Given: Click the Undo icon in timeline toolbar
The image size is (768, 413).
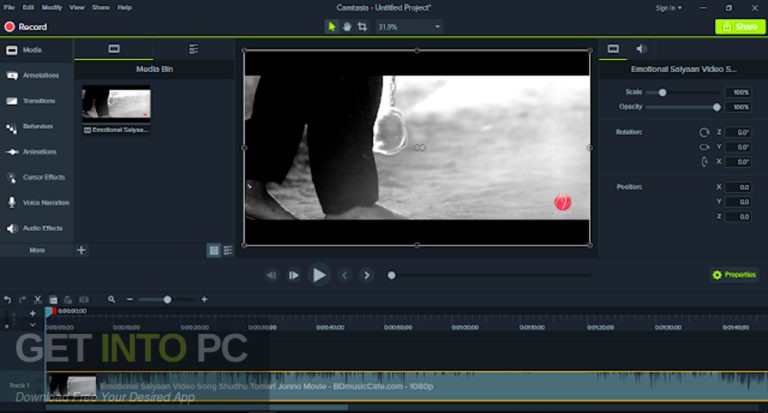Looking at the screenshot, I should [x=7, y=299].
